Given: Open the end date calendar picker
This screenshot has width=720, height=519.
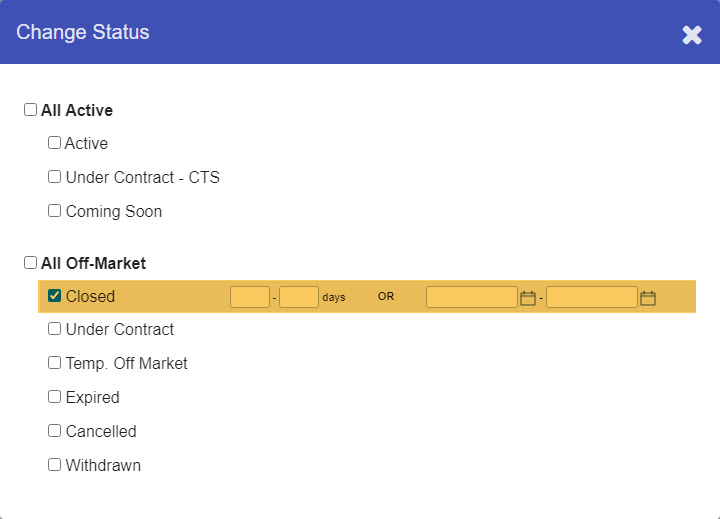Looking at the screenshot, I should [x=647, y=298].
